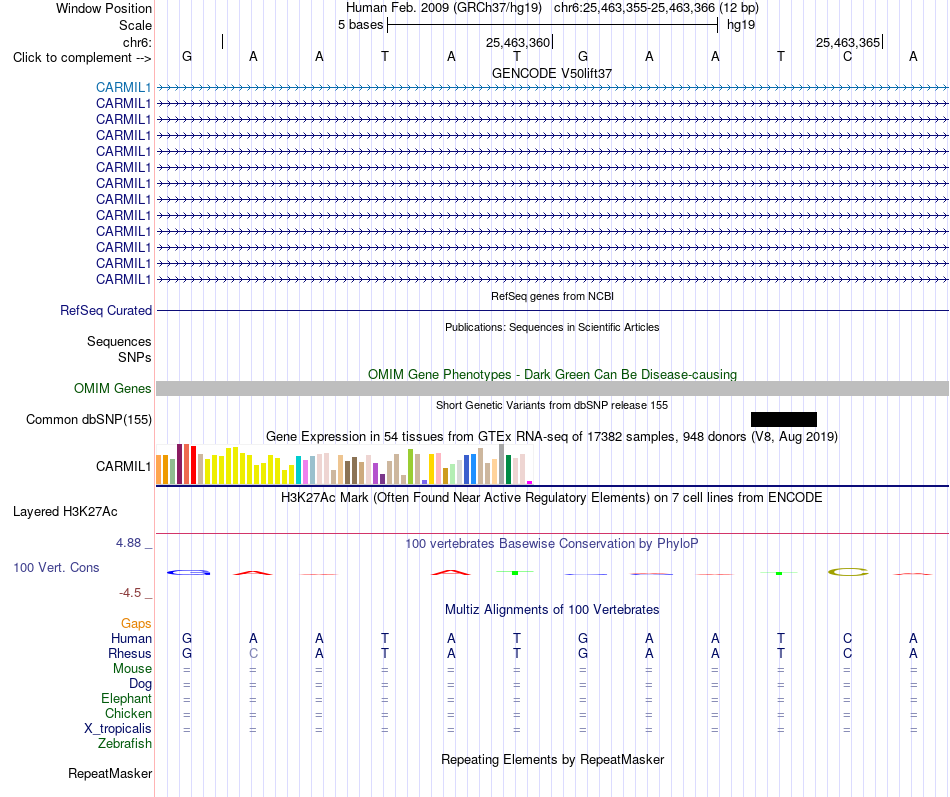Click the 'chr6:' ruler label
Screen dimensions: 950x797
[138, 42]
